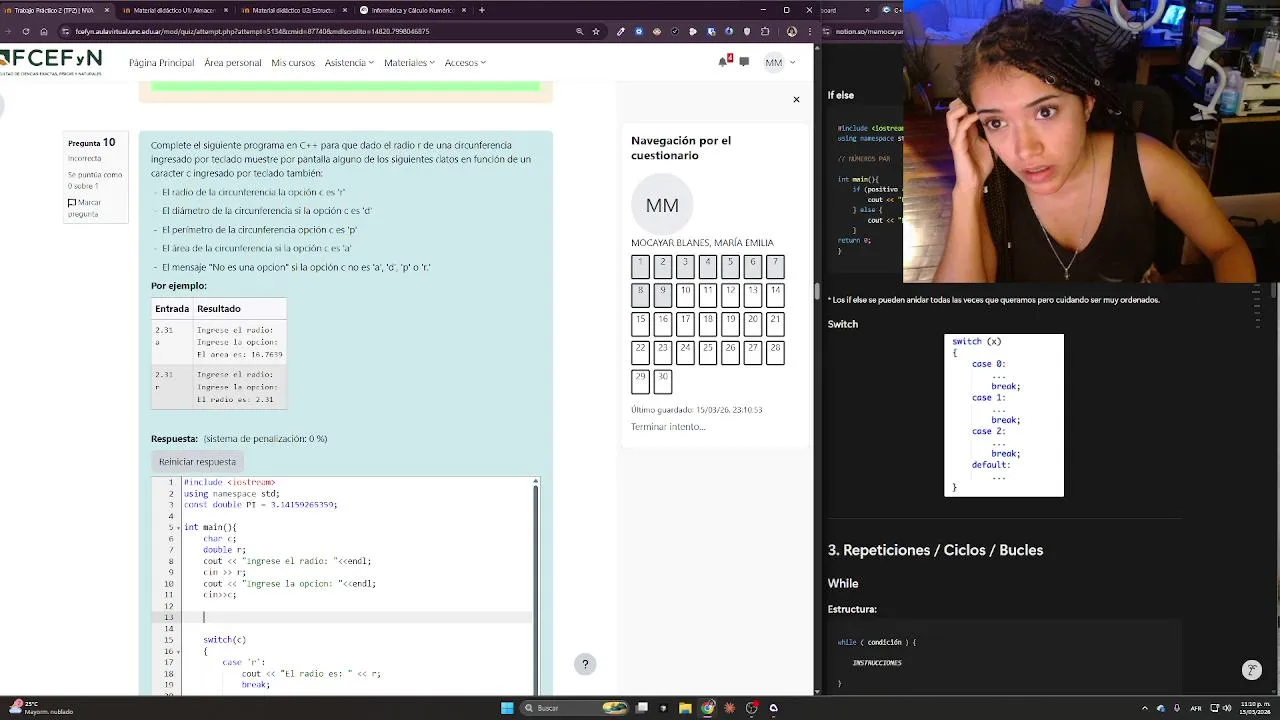Go to question 22 in quiz navigation
1280x720 pixels.
click(x=640, y=352)
